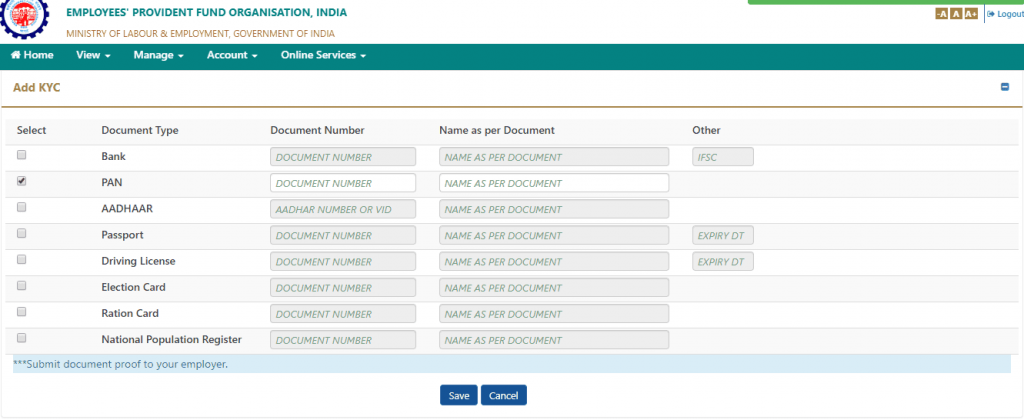Screen dimensions: 1024x420
Task: Decrease font size with -A button
Action: point(942,14)
